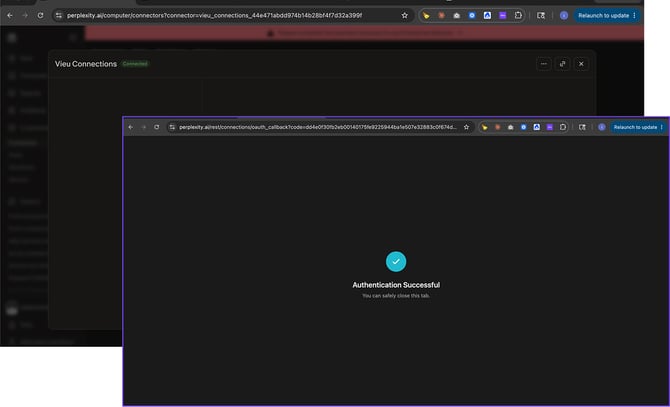This screenshot has height=407, width=670.
Task: Open more options in Vieu Connections panel
Action: [544, 64]
